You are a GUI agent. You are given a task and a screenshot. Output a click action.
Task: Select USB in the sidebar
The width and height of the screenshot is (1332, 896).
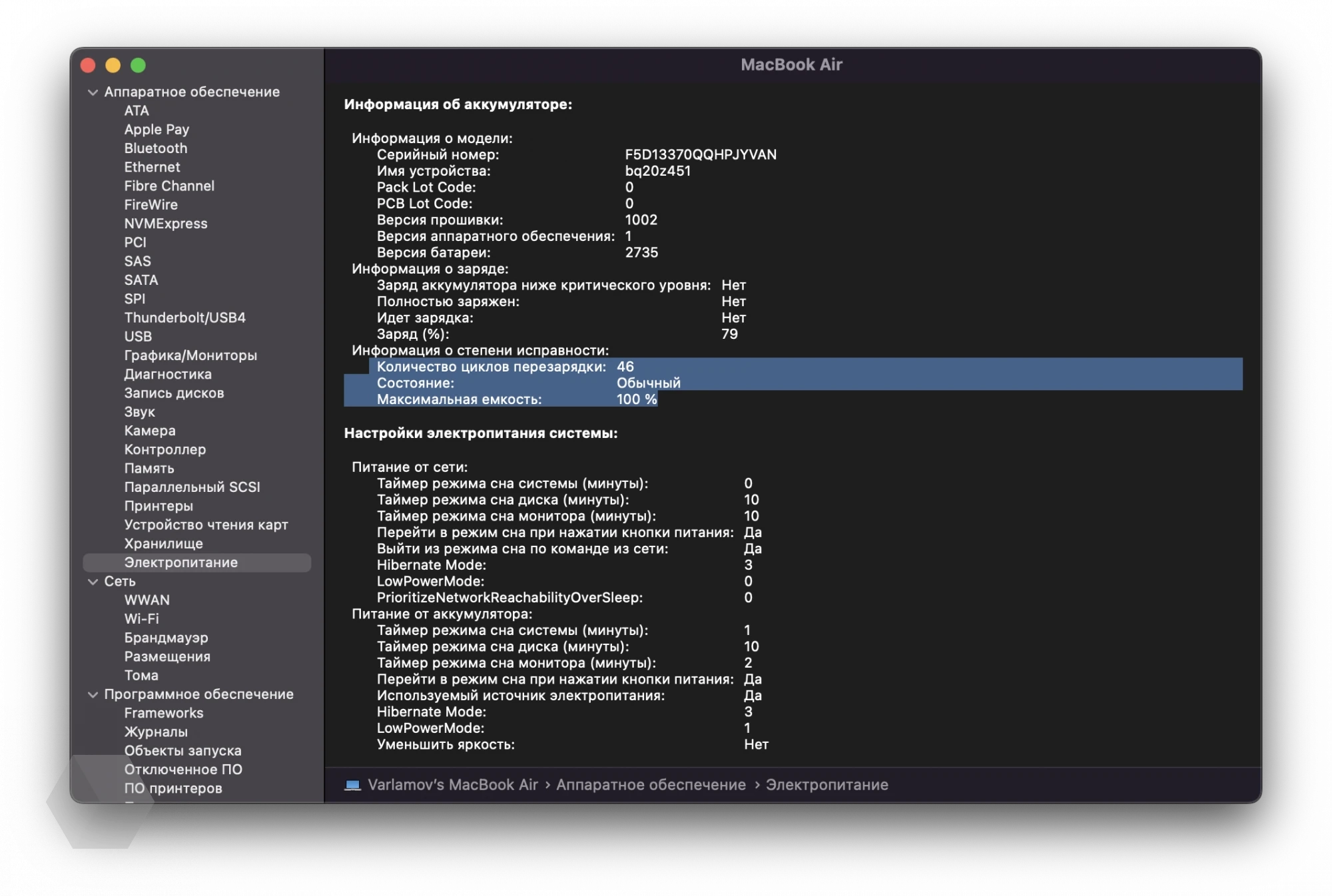click(x=138, y=337)
